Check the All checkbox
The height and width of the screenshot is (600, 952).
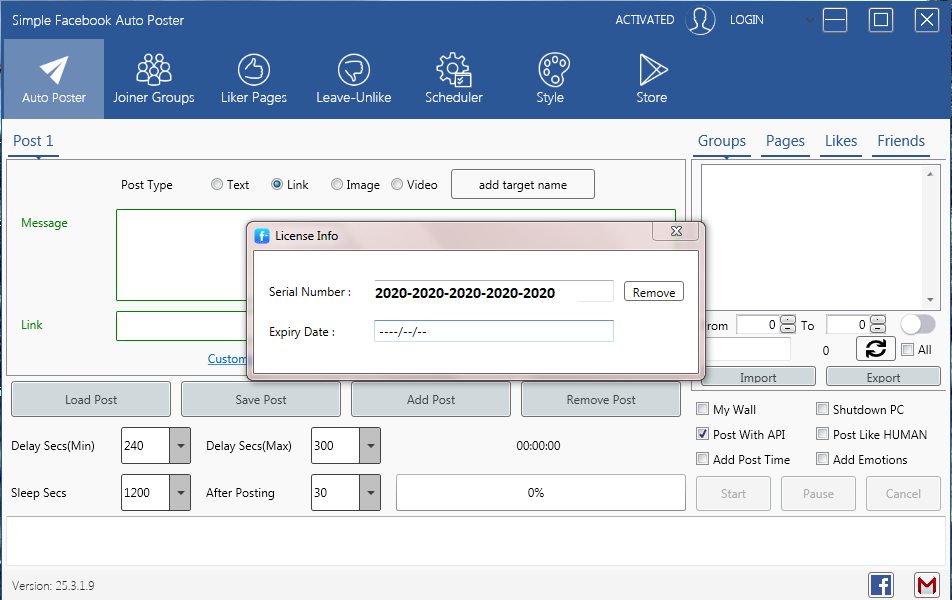tap(908, 349)
